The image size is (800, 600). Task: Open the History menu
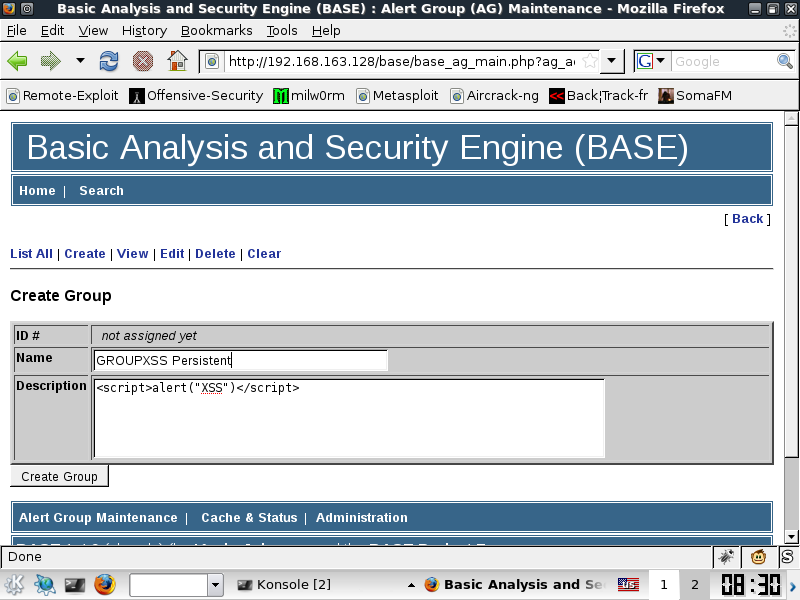144,31
